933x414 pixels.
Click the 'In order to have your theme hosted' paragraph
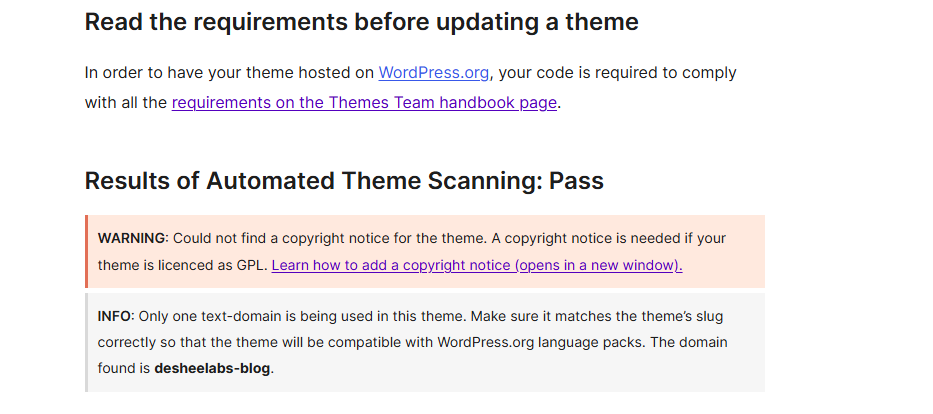tap(411, 87)
